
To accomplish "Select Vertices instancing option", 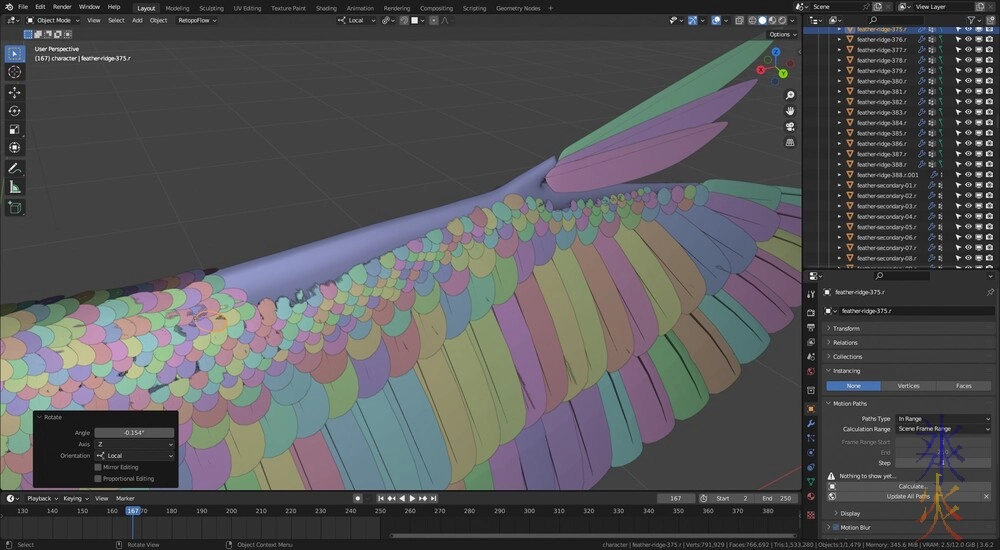I will click(908, 385).
